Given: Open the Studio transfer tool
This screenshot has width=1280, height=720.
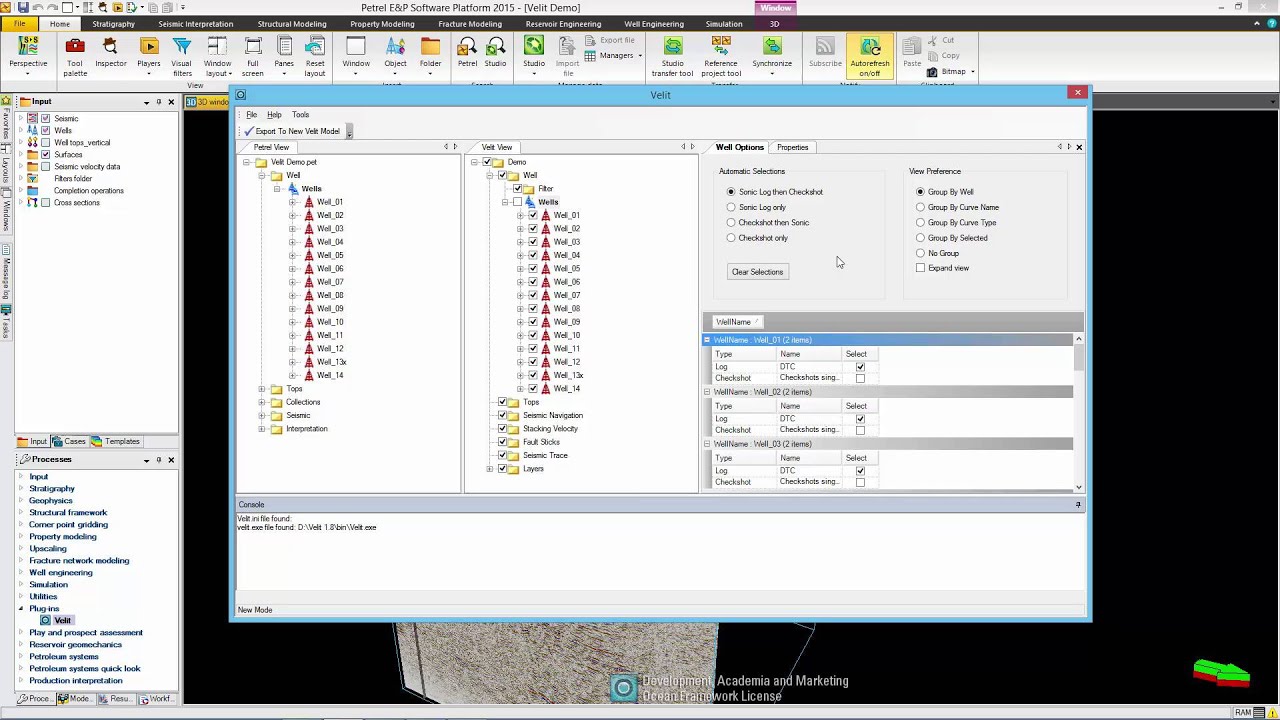Looking at the screenshot, I should pyautogui.click(x=672, y=56).
